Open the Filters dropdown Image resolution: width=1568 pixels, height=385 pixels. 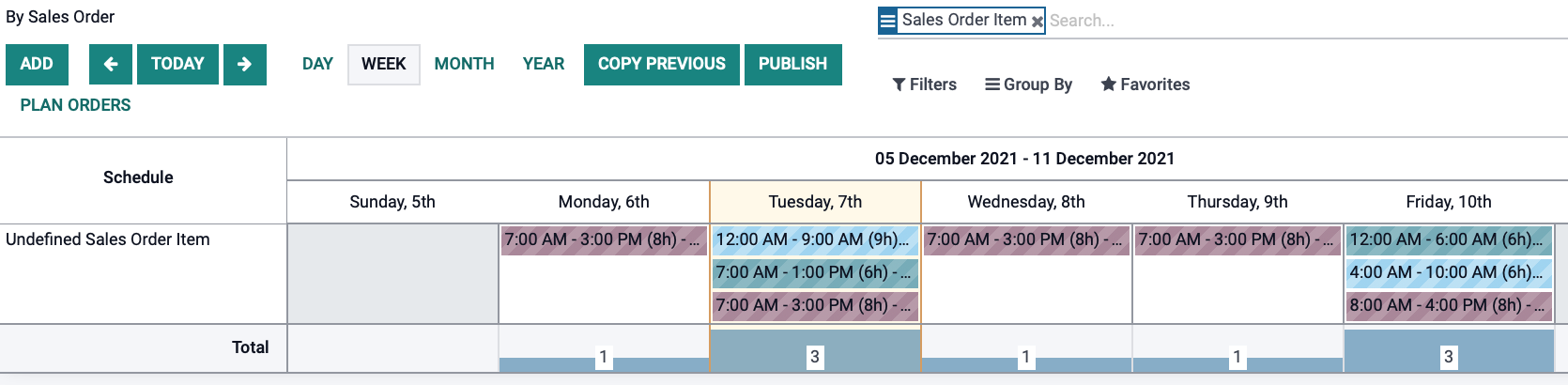(x=925, y=85)
